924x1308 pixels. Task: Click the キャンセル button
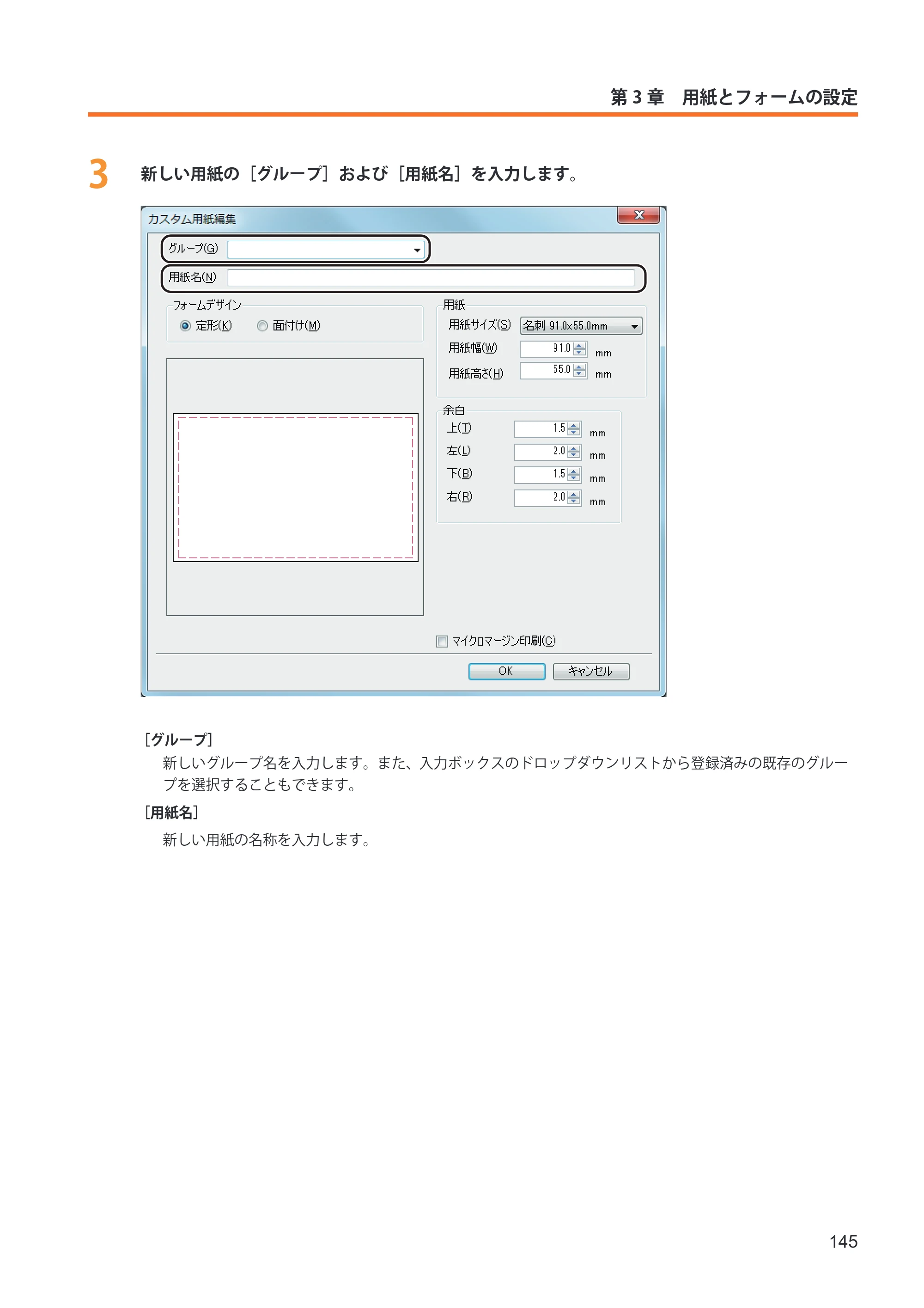pos(591,671)
